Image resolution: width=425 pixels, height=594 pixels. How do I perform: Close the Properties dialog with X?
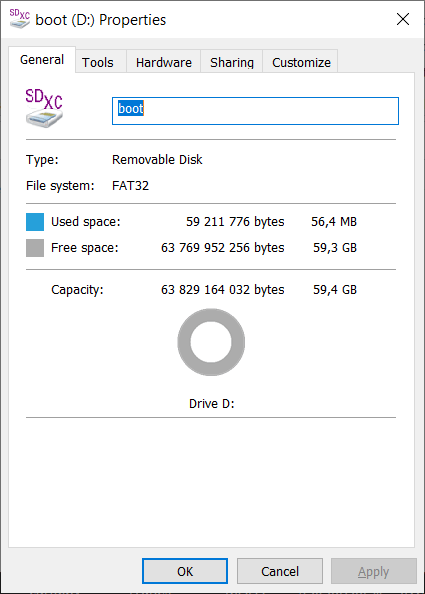(x=403, y=19)
